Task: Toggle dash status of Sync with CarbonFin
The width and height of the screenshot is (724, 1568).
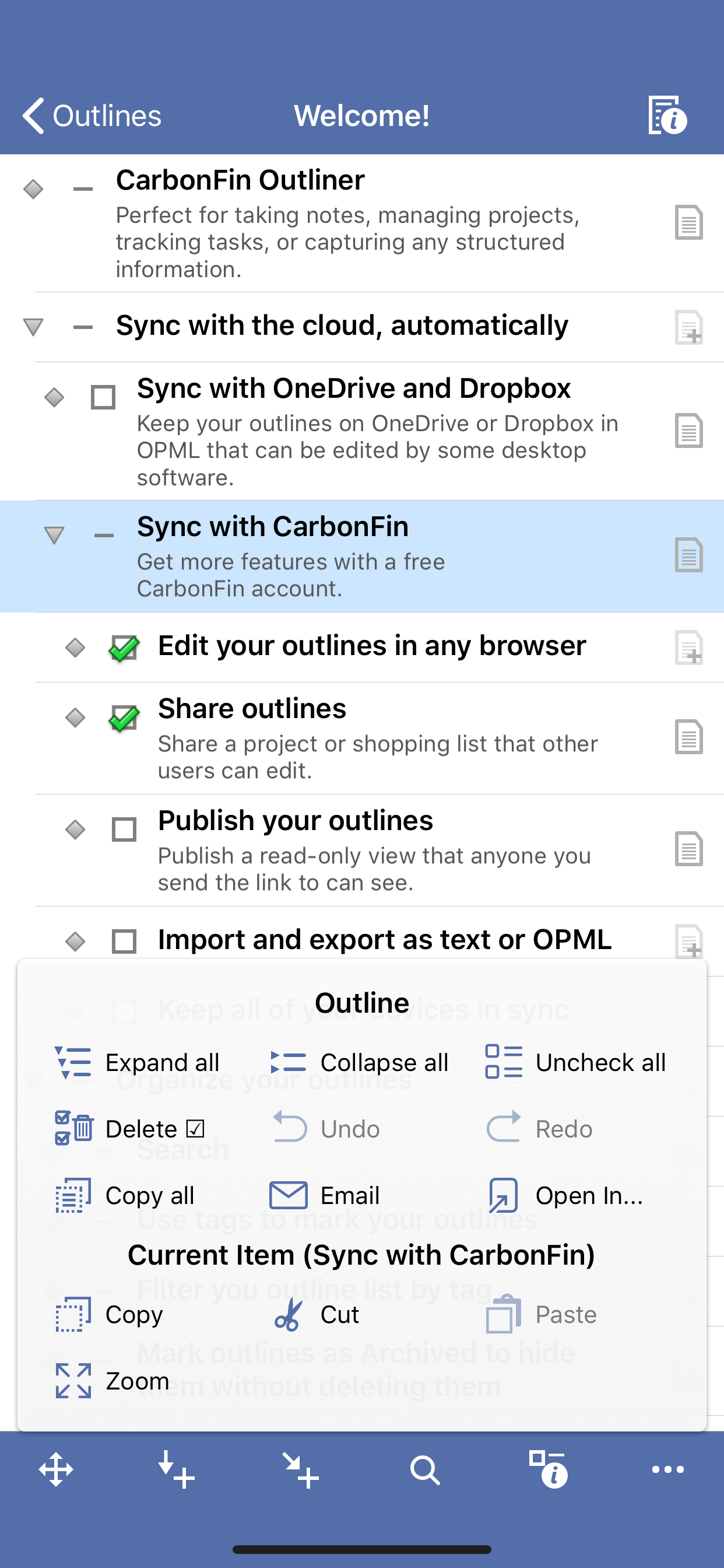Action: (104, 535)
